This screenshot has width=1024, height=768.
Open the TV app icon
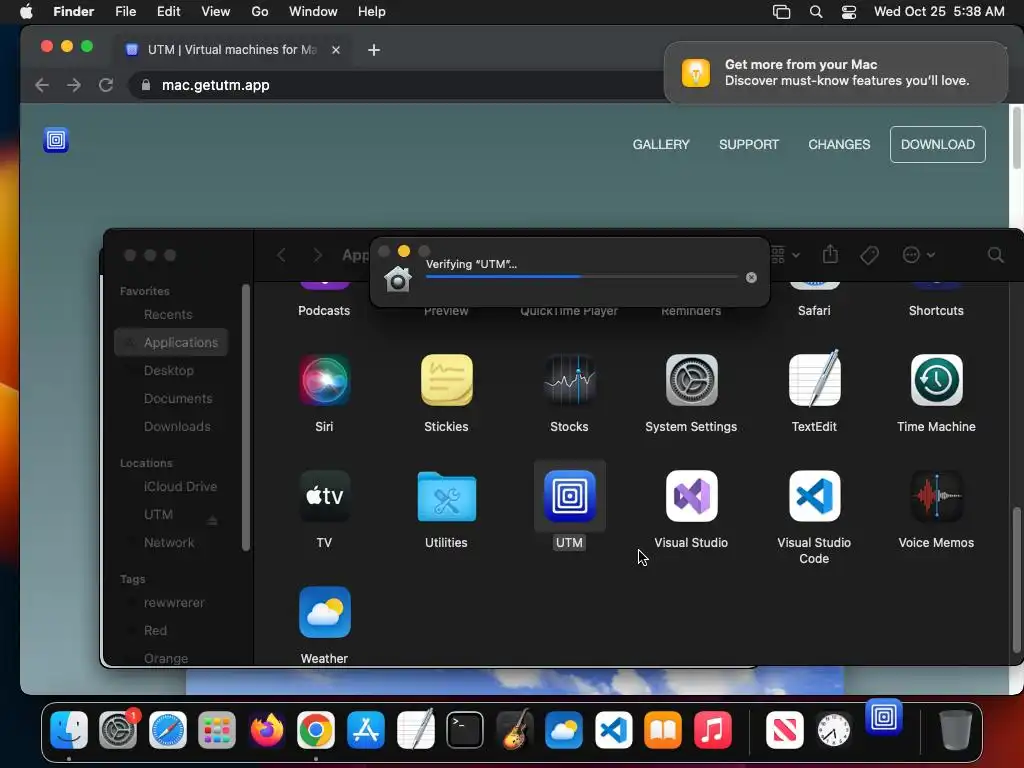[x=325, y=496]
